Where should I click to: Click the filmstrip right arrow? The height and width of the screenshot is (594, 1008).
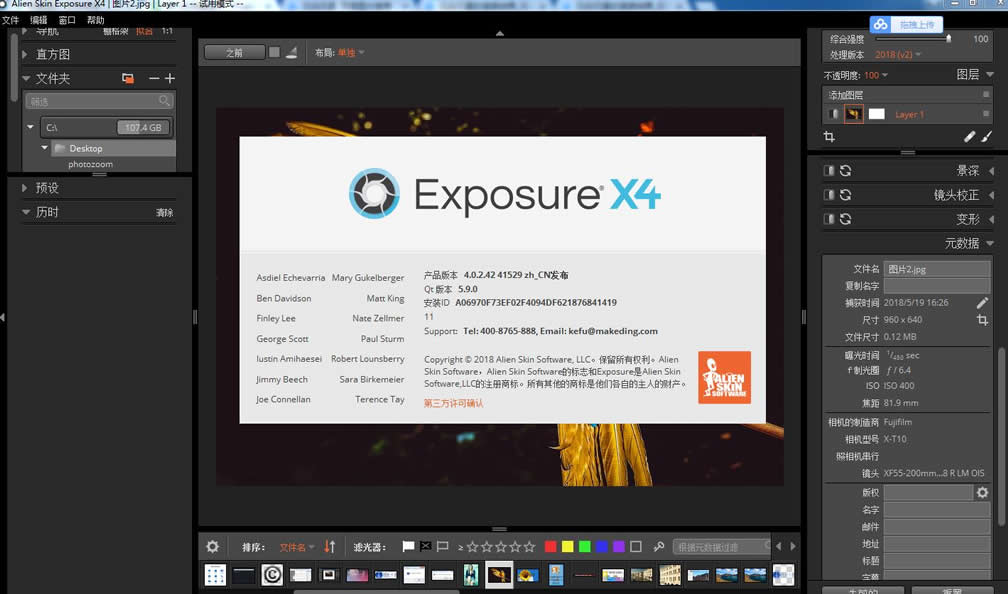(793, 546)
